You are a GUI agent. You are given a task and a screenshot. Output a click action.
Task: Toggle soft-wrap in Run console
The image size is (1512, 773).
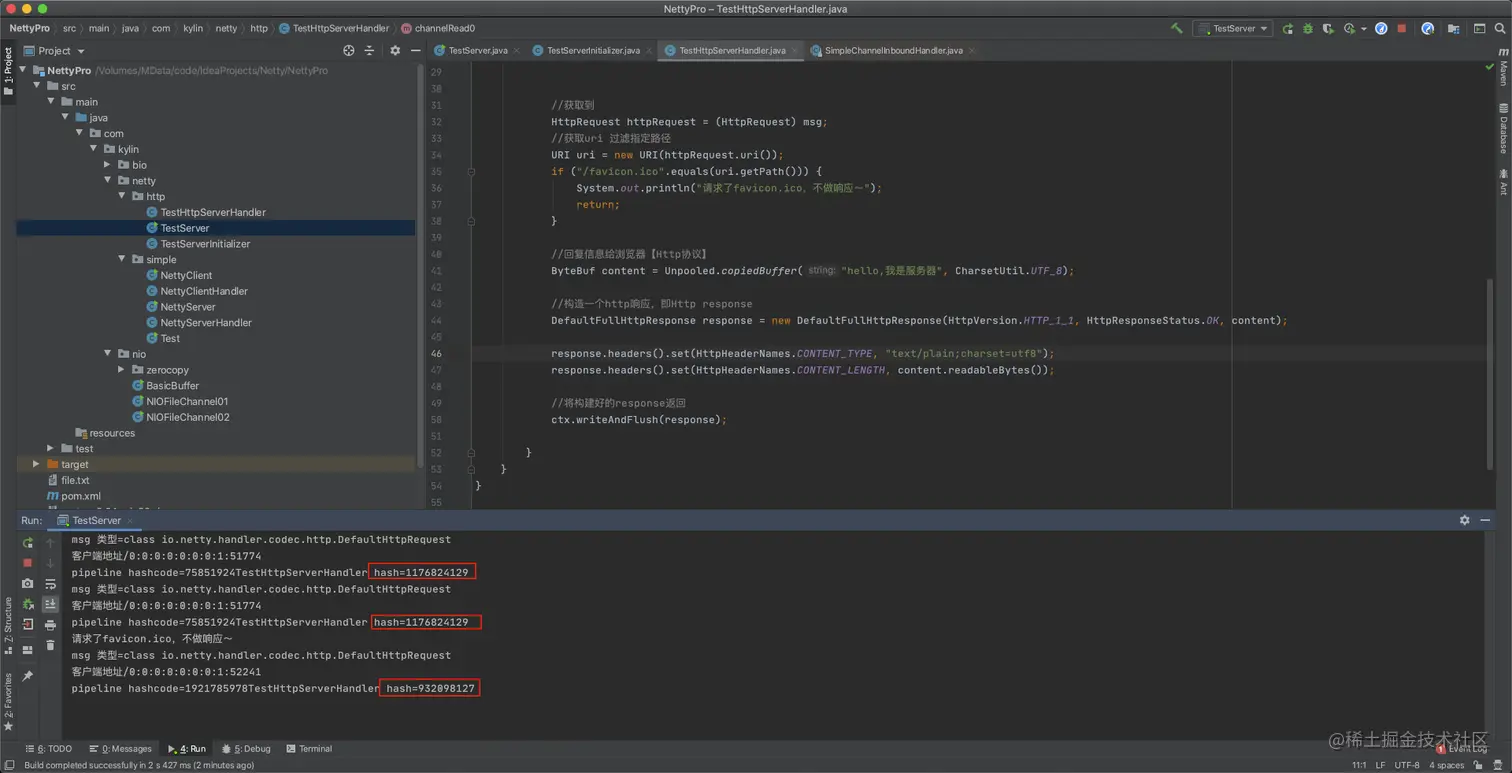coord(50,584)
